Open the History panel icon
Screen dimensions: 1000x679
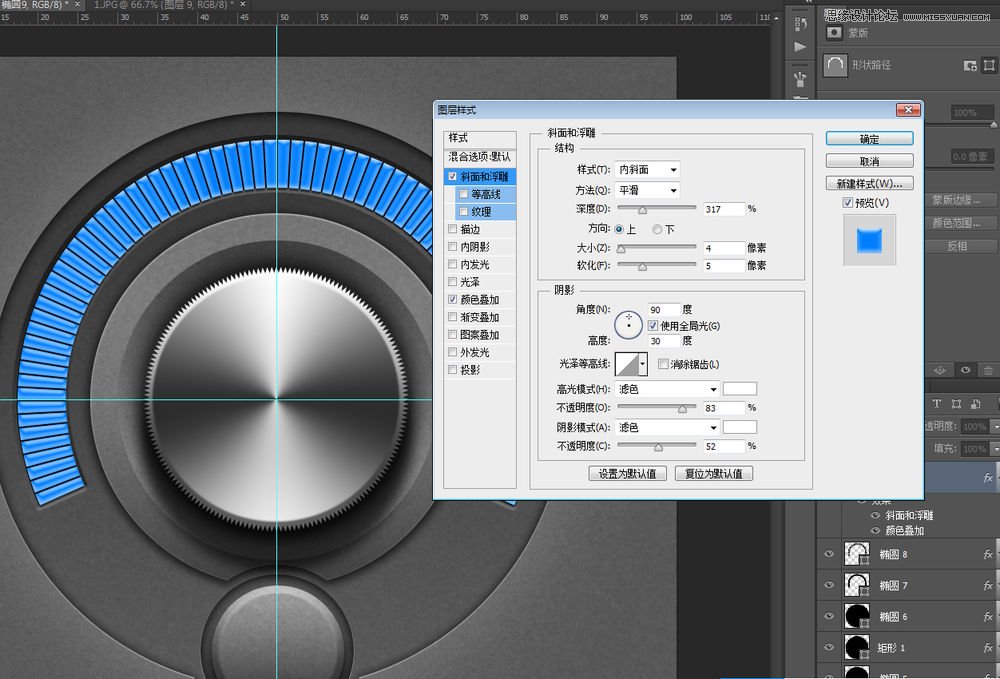pos(800,24)
